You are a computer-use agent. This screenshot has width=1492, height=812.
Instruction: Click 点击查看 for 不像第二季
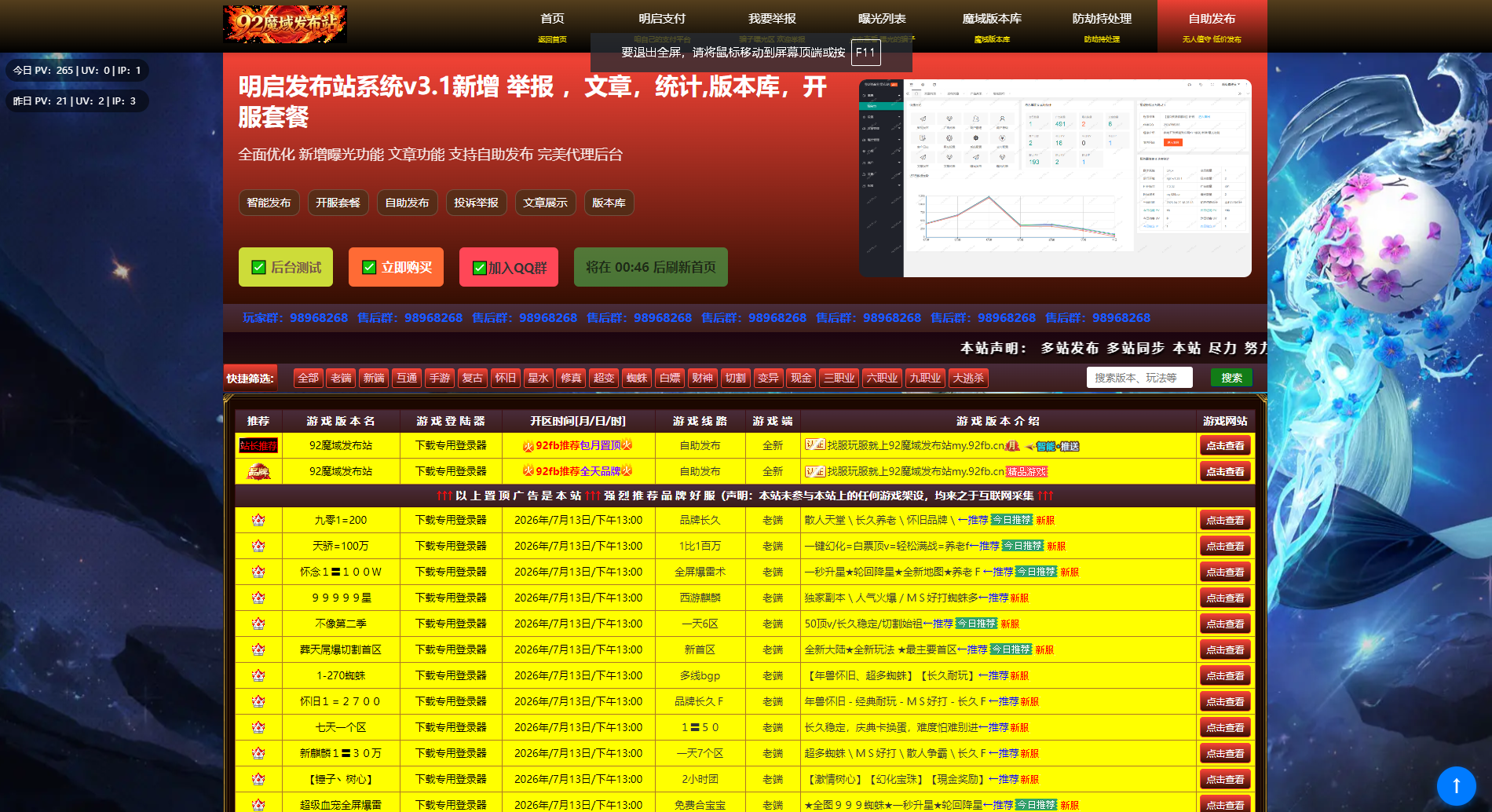pyautogui.click(x=1225, y=624)
